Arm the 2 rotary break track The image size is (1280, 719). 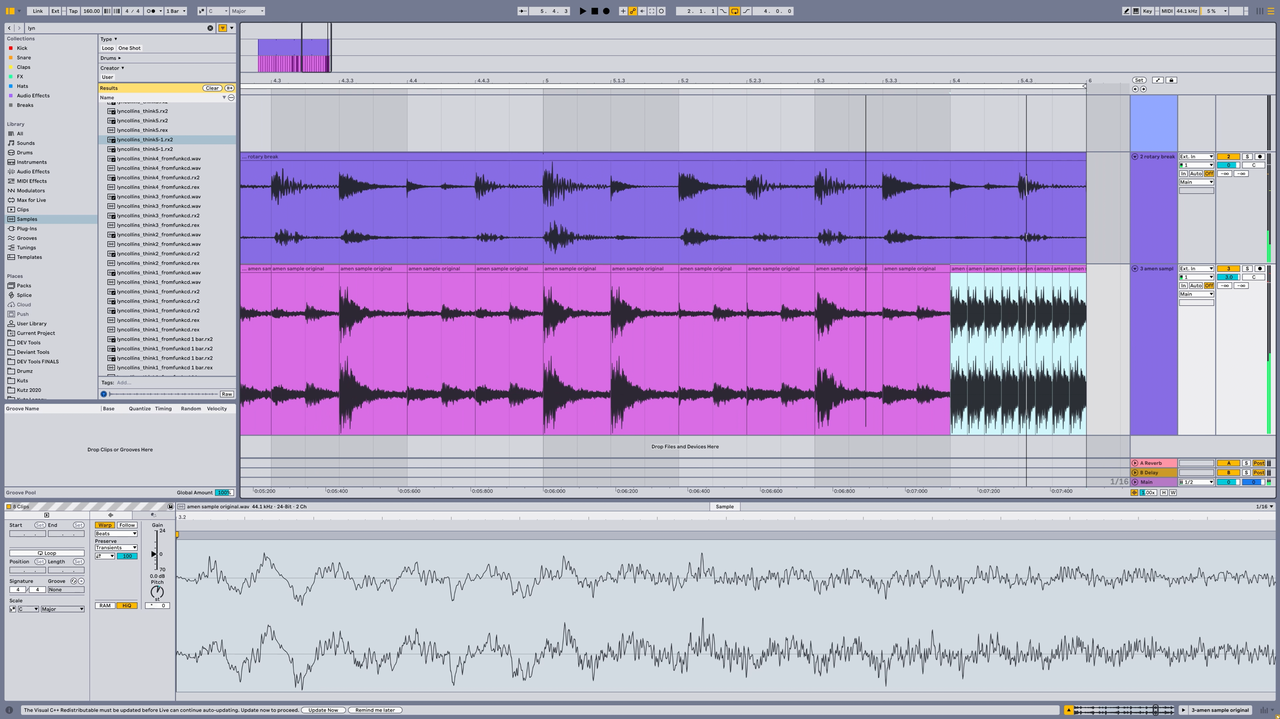[1260, 157]
